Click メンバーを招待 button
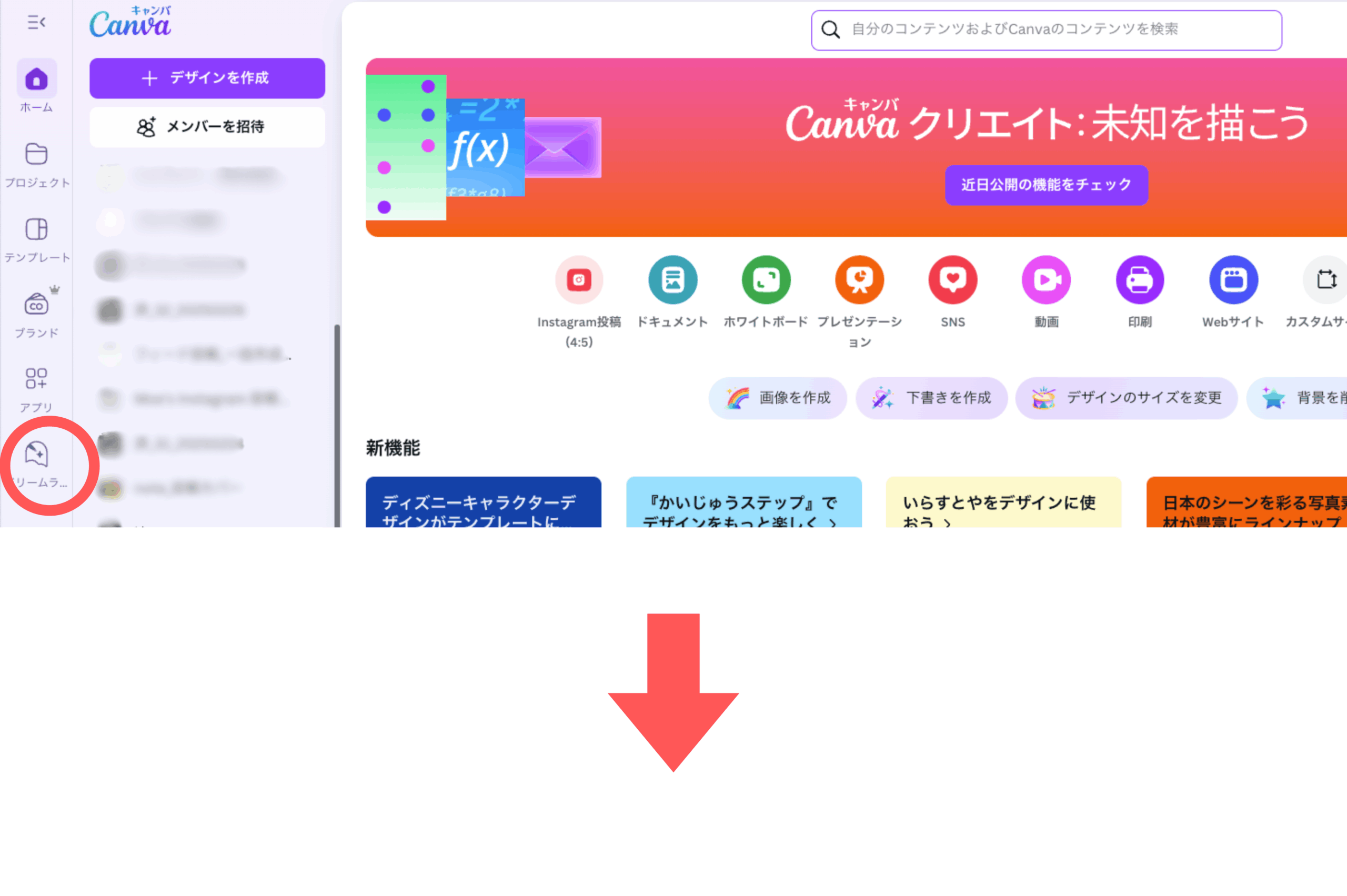 click(x=207, y=127)
